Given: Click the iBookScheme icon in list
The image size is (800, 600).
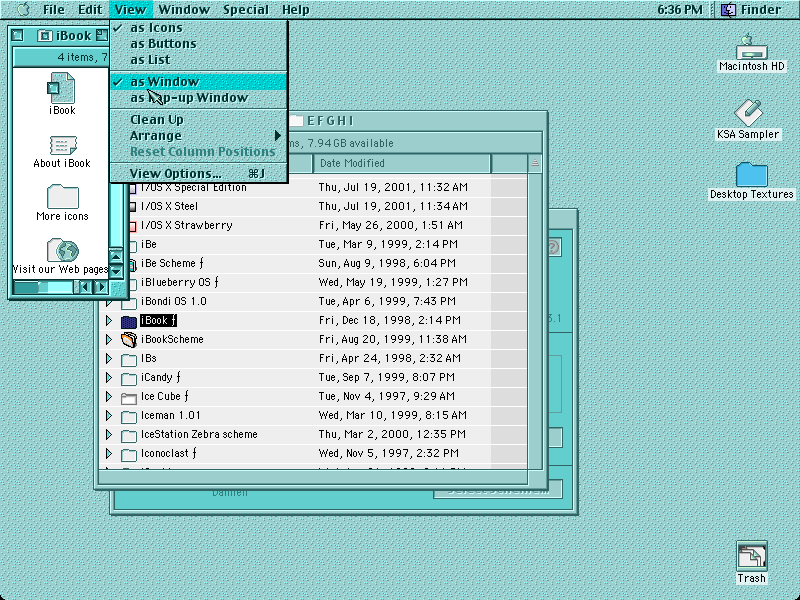Looking at the screenshot, I should pyautogui.click(x=129, y=340).
